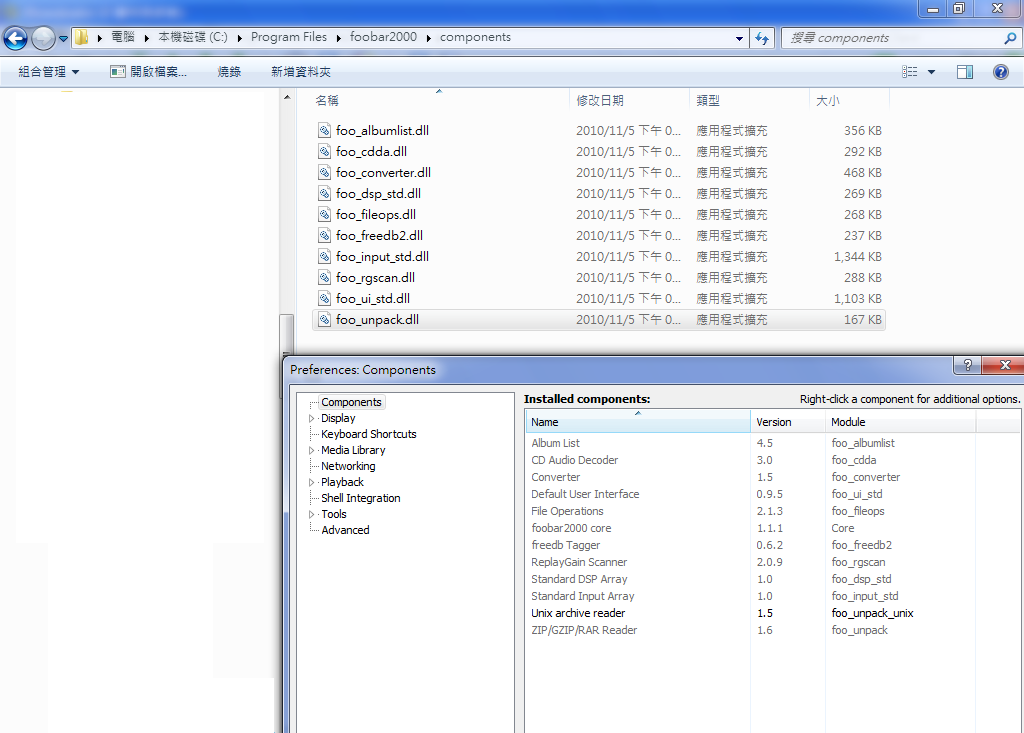Open dropdown arrow after foobar2000 breadcrumb
Screen dimensions: 1024x733
[x=429, y=38]
